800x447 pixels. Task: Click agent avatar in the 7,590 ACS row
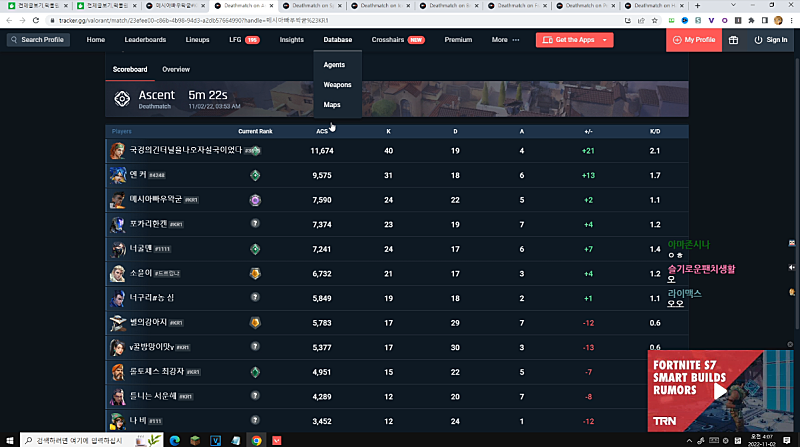pyautogui.click(x=117, y=200)
